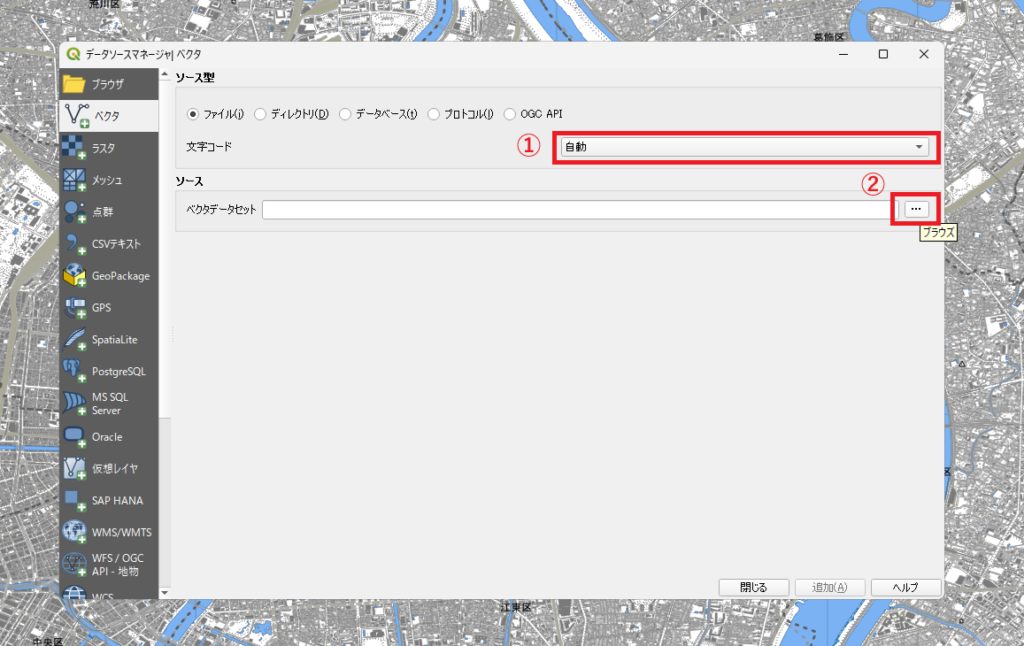Screen dimensions: 1024x646
Task: Open the ブラウザ (Browser) sidebar icon
Action: point(75,84)
